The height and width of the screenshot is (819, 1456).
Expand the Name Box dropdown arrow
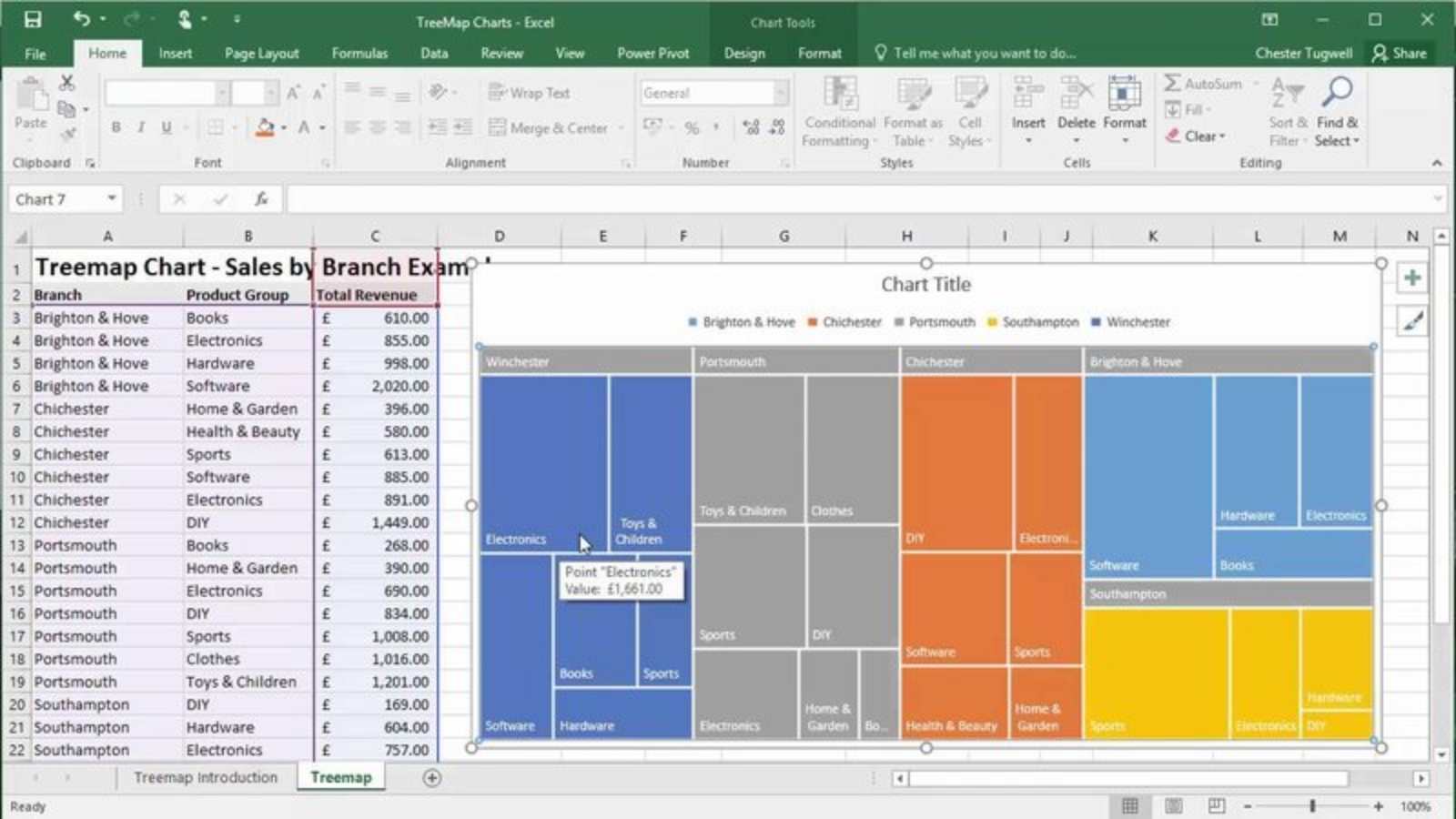coord(111,198)
